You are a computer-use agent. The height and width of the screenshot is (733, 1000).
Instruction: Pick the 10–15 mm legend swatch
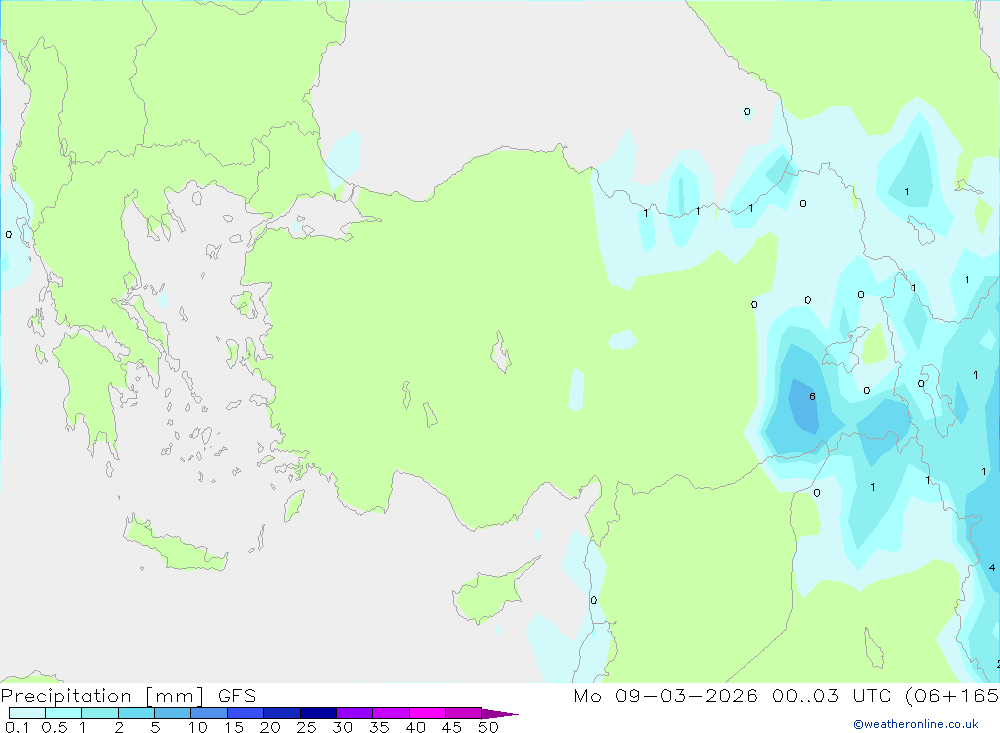click(209, 713)
